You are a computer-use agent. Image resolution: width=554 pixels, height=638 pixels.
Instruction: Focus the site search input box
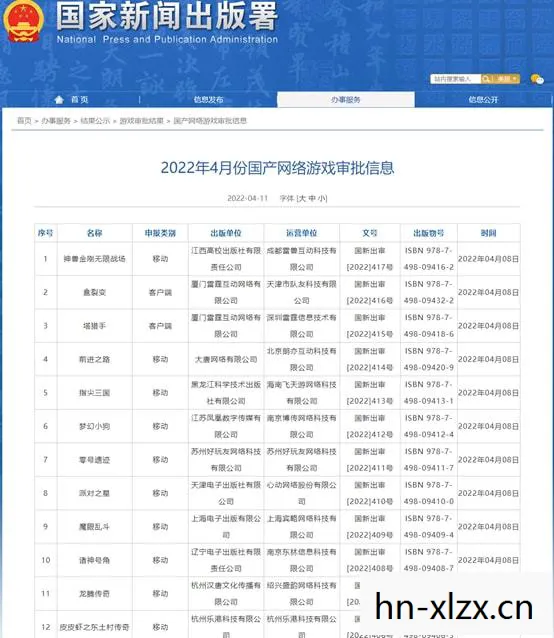pos(456,79)
